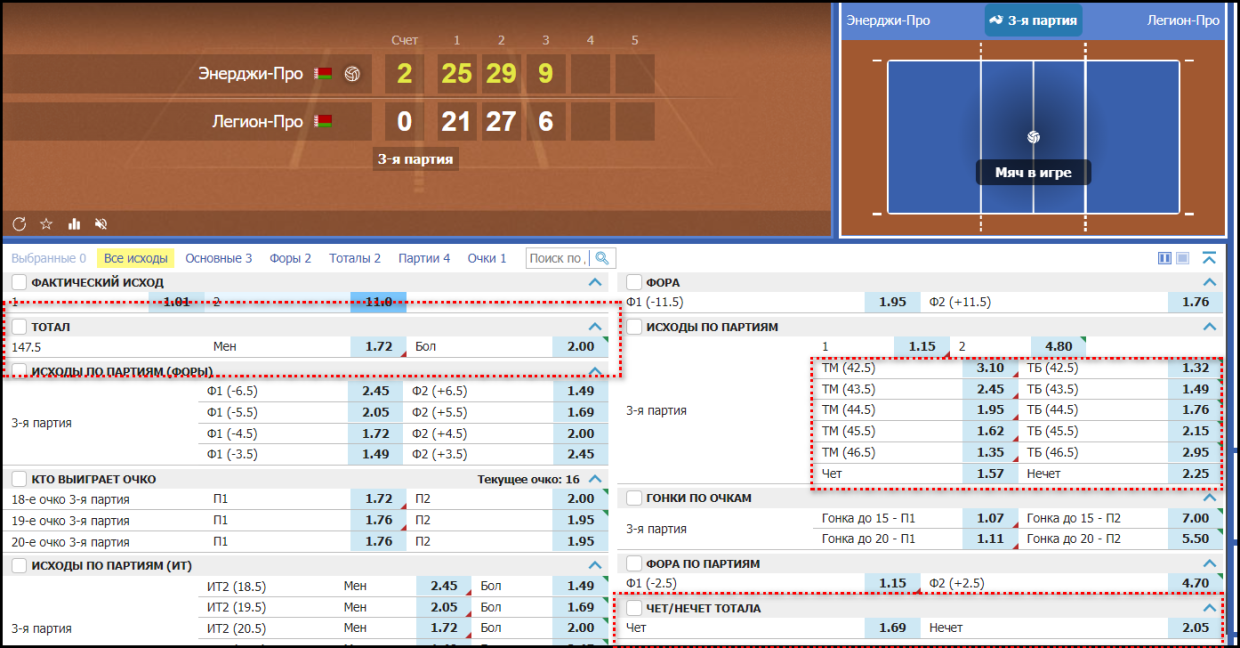
Task: Select odds 4.70 for Ф2 (+2.5)
Action: (1195, 583)
